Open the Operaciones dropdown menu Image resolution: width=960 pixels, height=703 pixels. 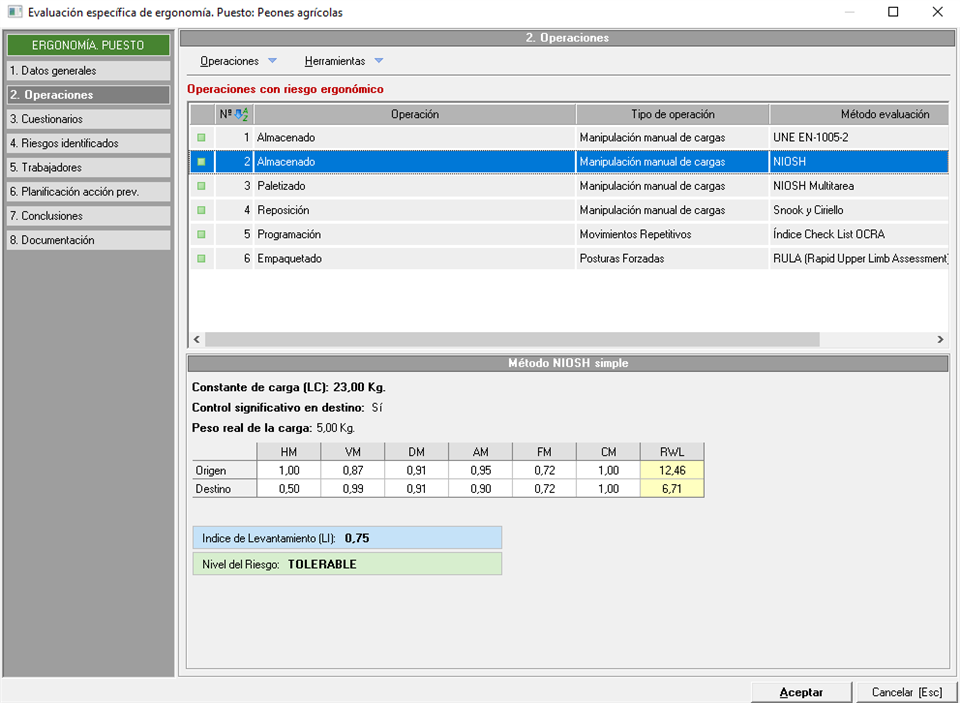(238, 61)
